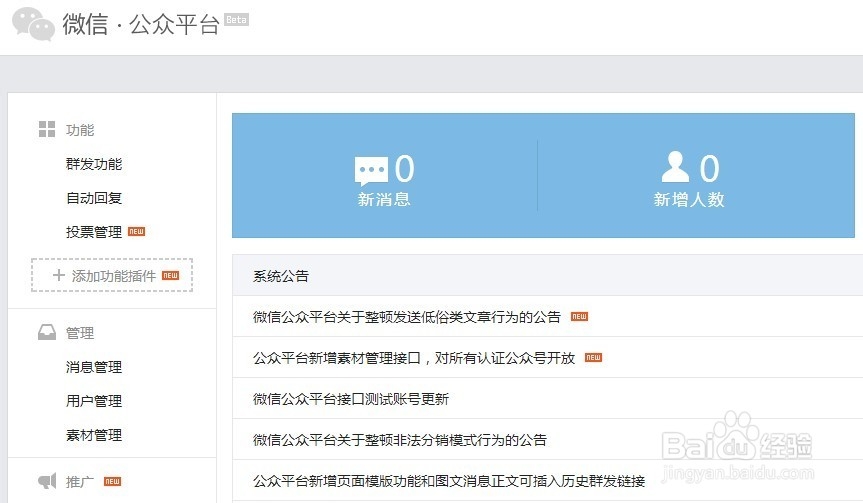Click the 添加功能插件 button
Viewport: 863px width, 503px height.
click(112, 275)
